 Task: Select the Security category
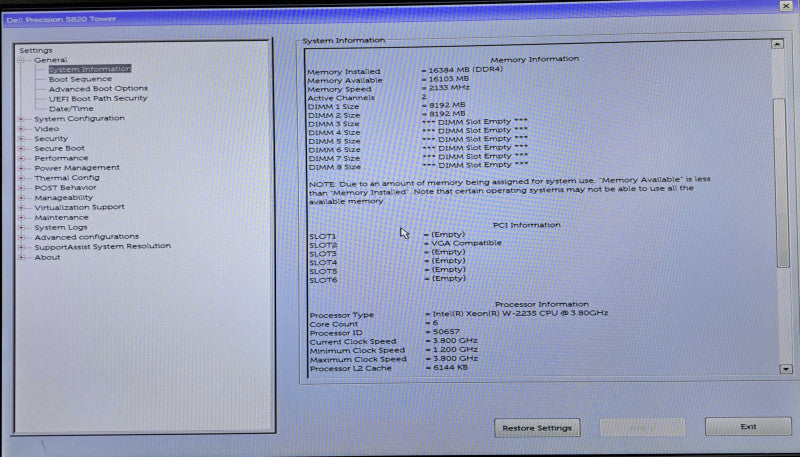(51, 139)
